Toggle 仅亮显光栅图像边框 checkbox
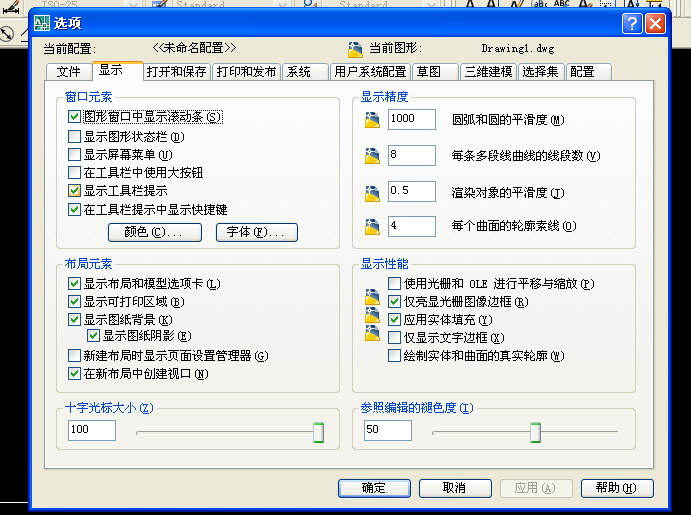This screenshot has width=691, height=515. point(394,301)
